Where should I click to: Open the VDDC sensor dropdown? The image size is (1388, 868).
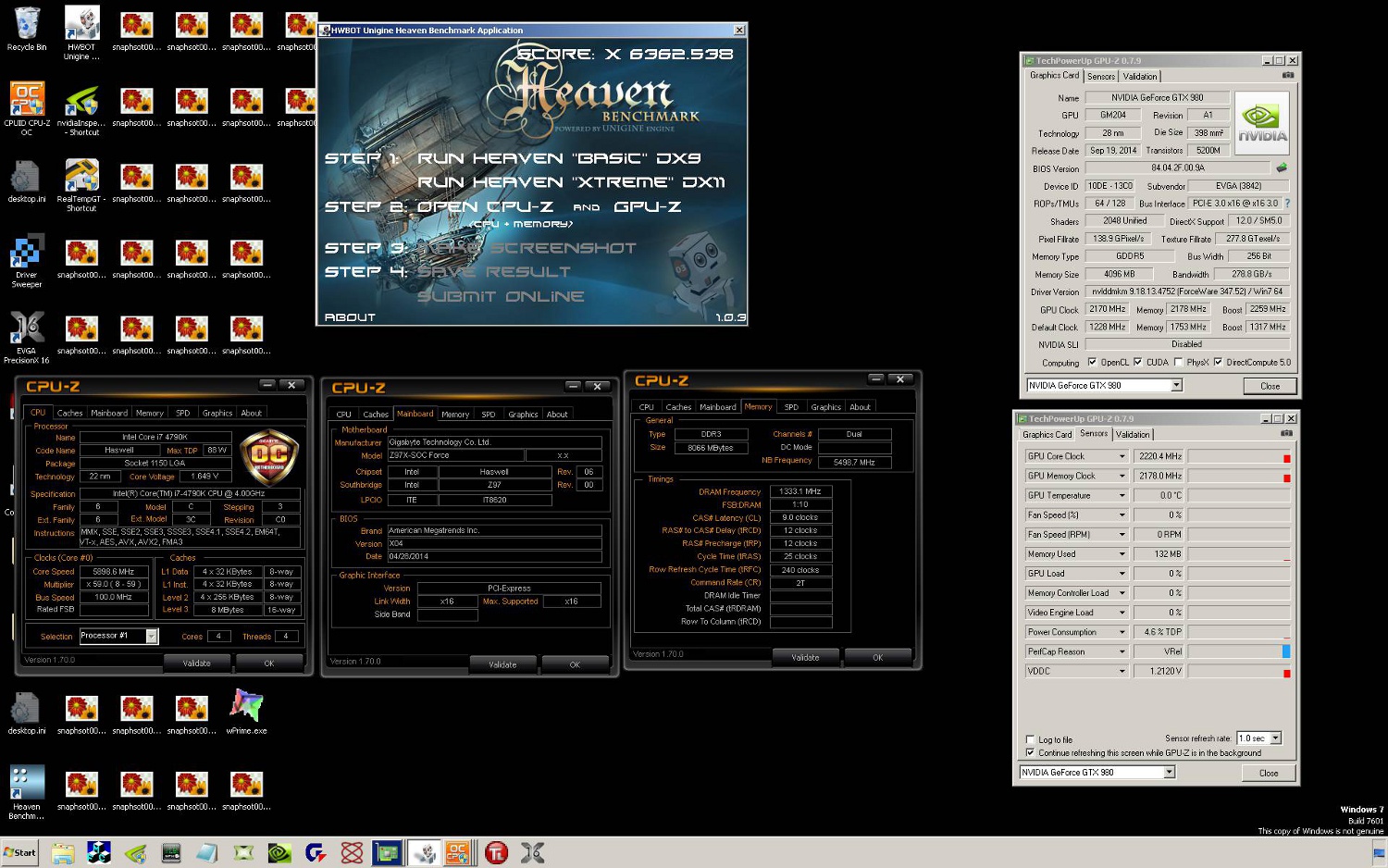1122,671
